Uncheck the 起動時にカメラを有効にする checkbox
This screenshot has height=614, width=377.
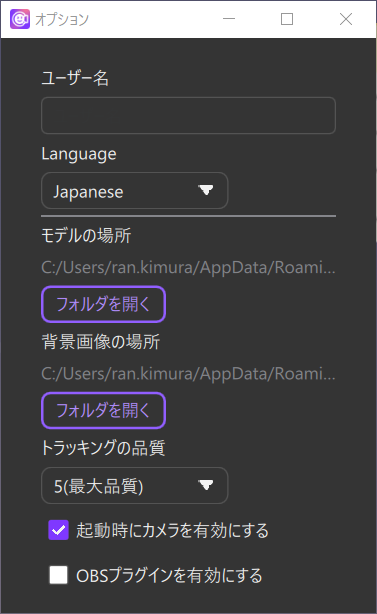click(58, 530)
